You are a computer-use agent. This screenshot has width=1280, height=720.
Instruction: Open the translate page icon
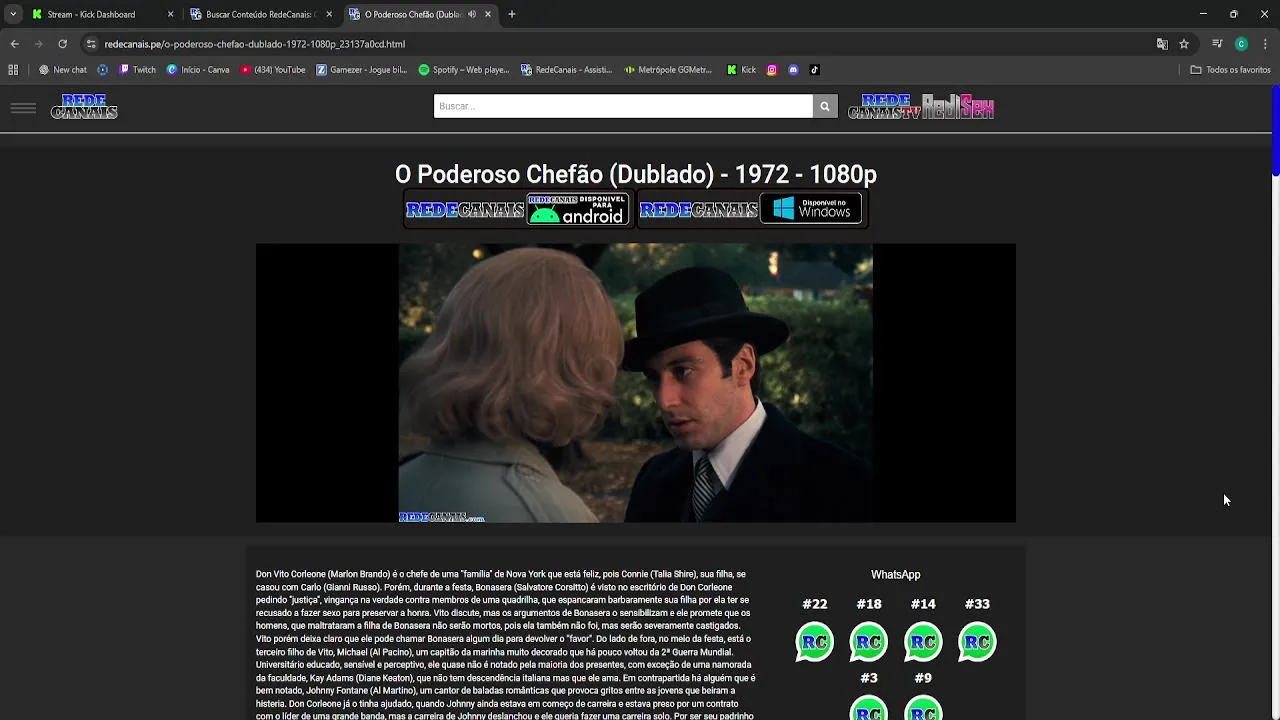coord(1162,44)
